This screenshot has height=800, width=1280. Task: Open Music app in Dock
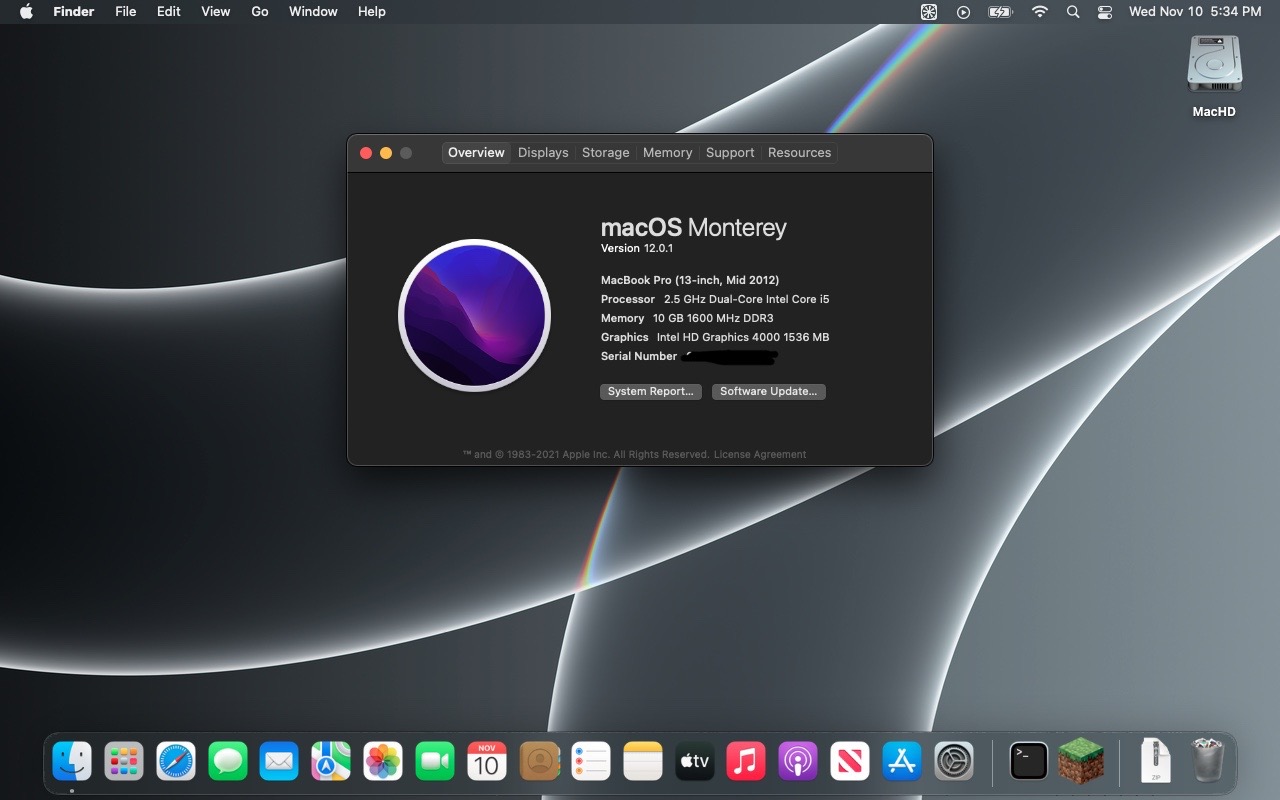coord(746,762)
